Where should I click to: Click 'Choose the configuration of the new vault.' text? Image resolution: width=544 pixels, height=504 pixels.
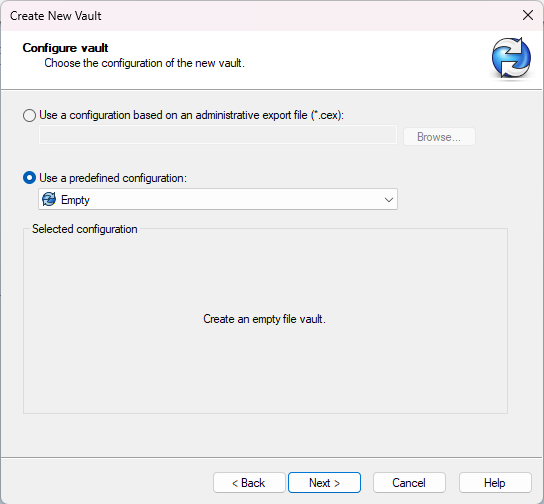coord(144,63)
